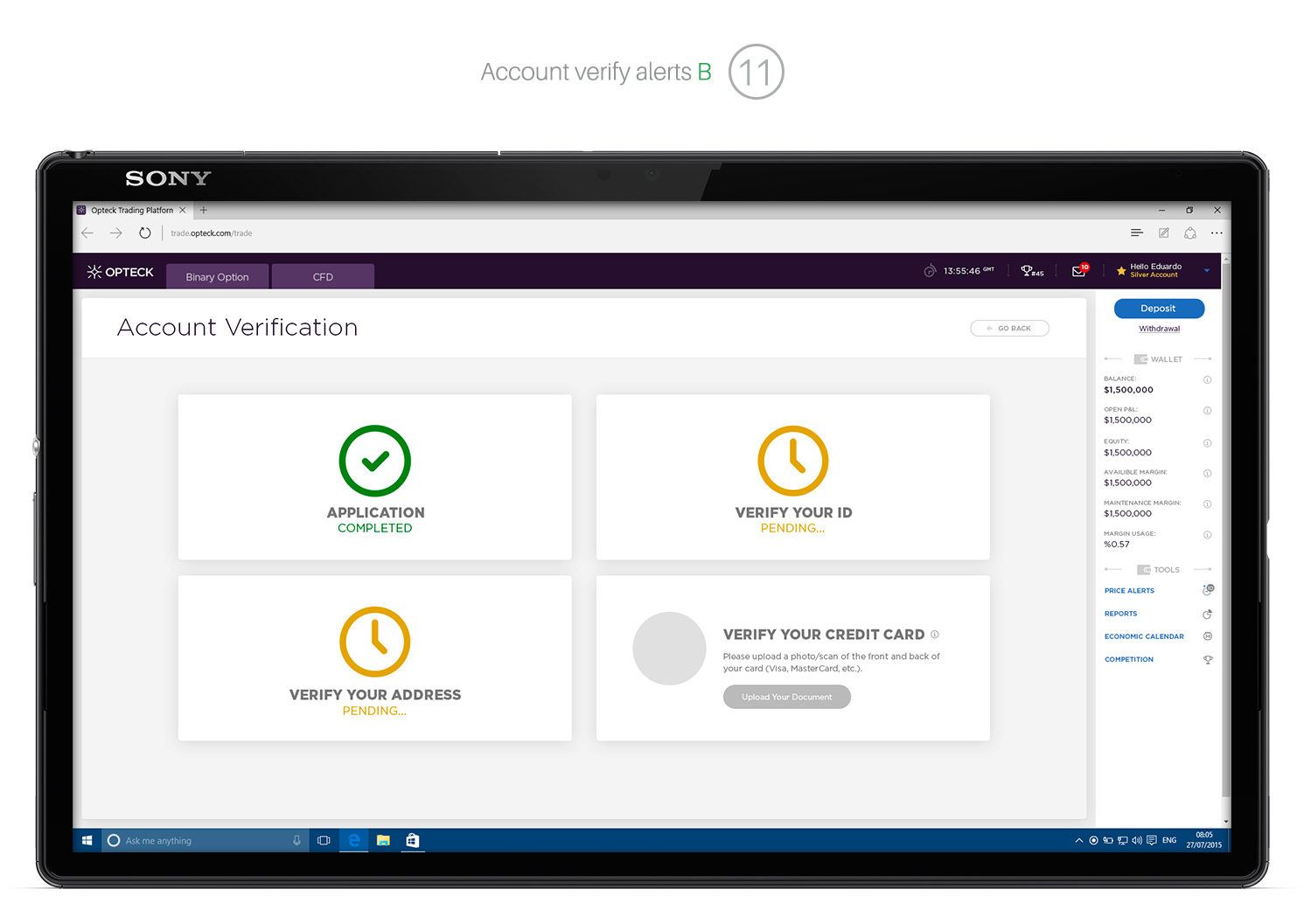Reload the page with refresh icon
The width and height of the screenshot is (1304, 924).
pos(145,233)
